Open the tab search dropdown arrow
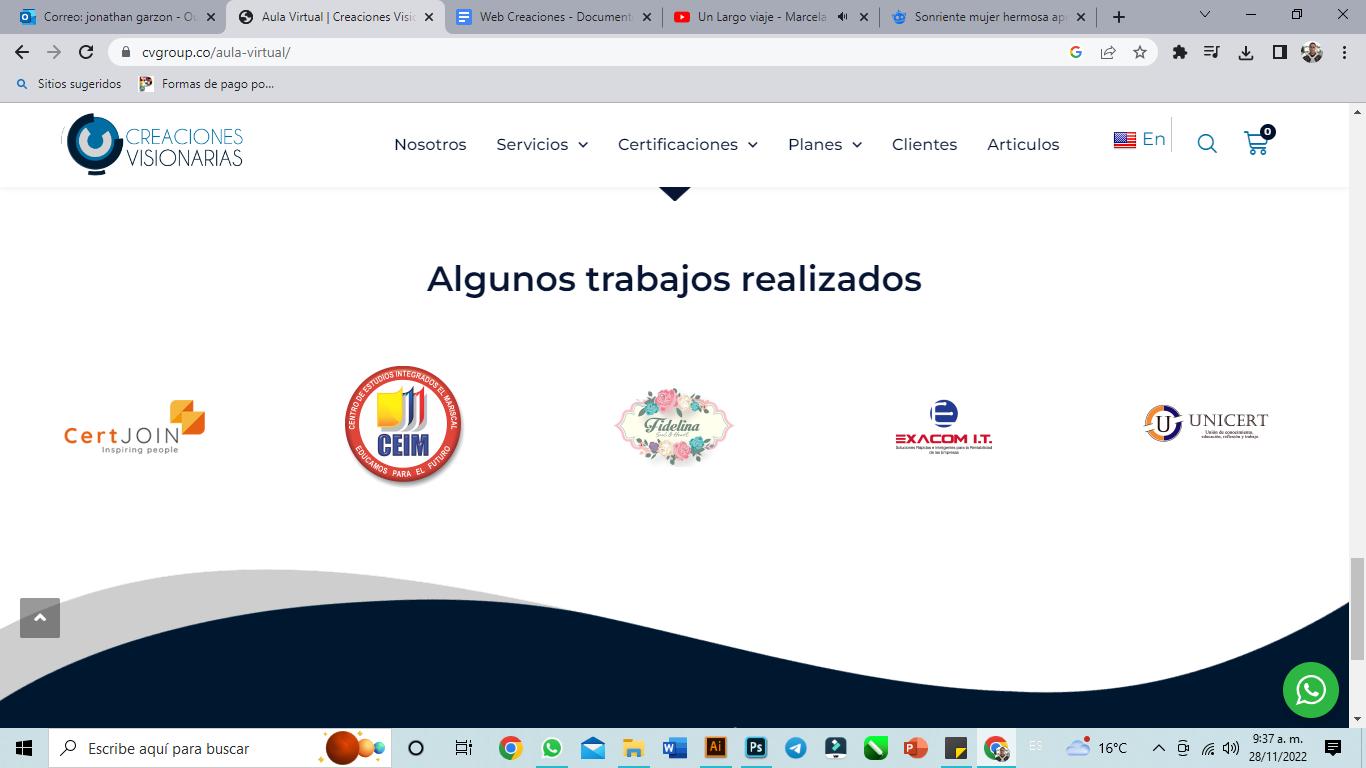This screenshot has height=768, width=1366. [1204, 15]
